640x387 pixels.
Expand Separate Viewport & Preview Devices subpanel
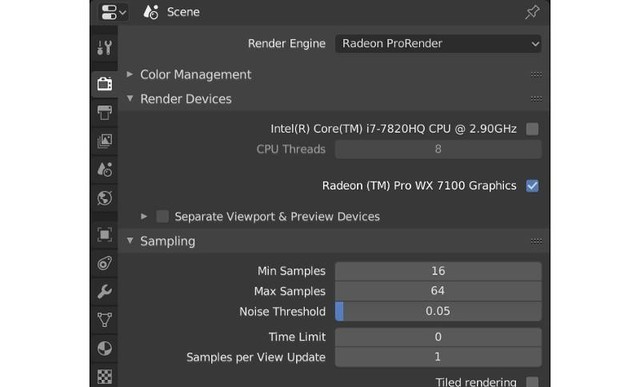click(x=144, y=216)
